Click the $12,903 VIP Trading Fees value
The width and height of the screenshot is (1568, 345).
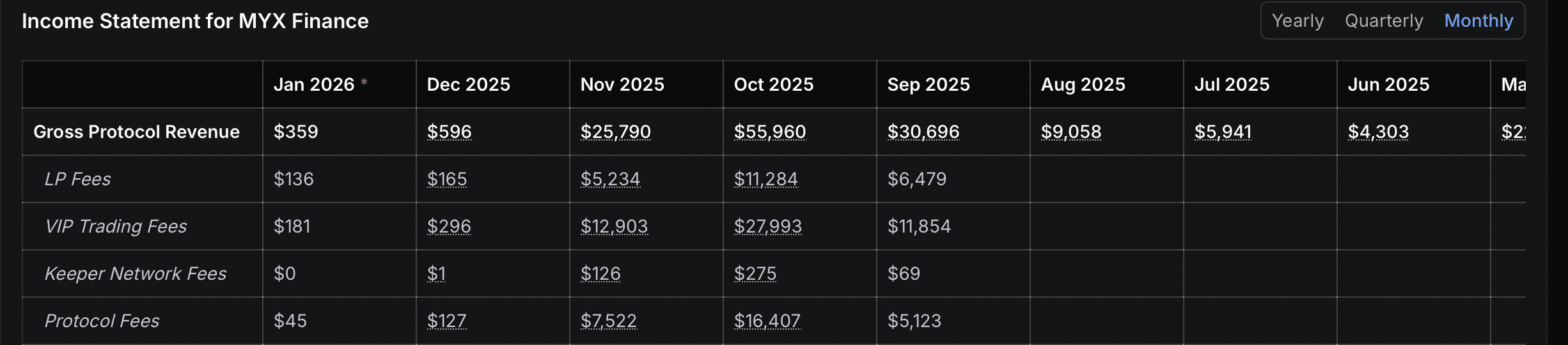(x=614, y=226)
